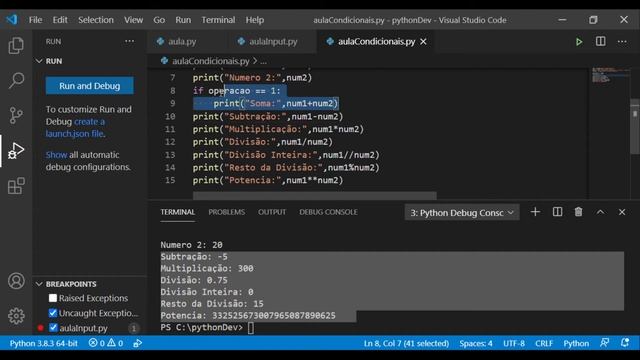Open the Python Debug Console terminal dropdown
The image size is (640, 360).
[462, 213]
